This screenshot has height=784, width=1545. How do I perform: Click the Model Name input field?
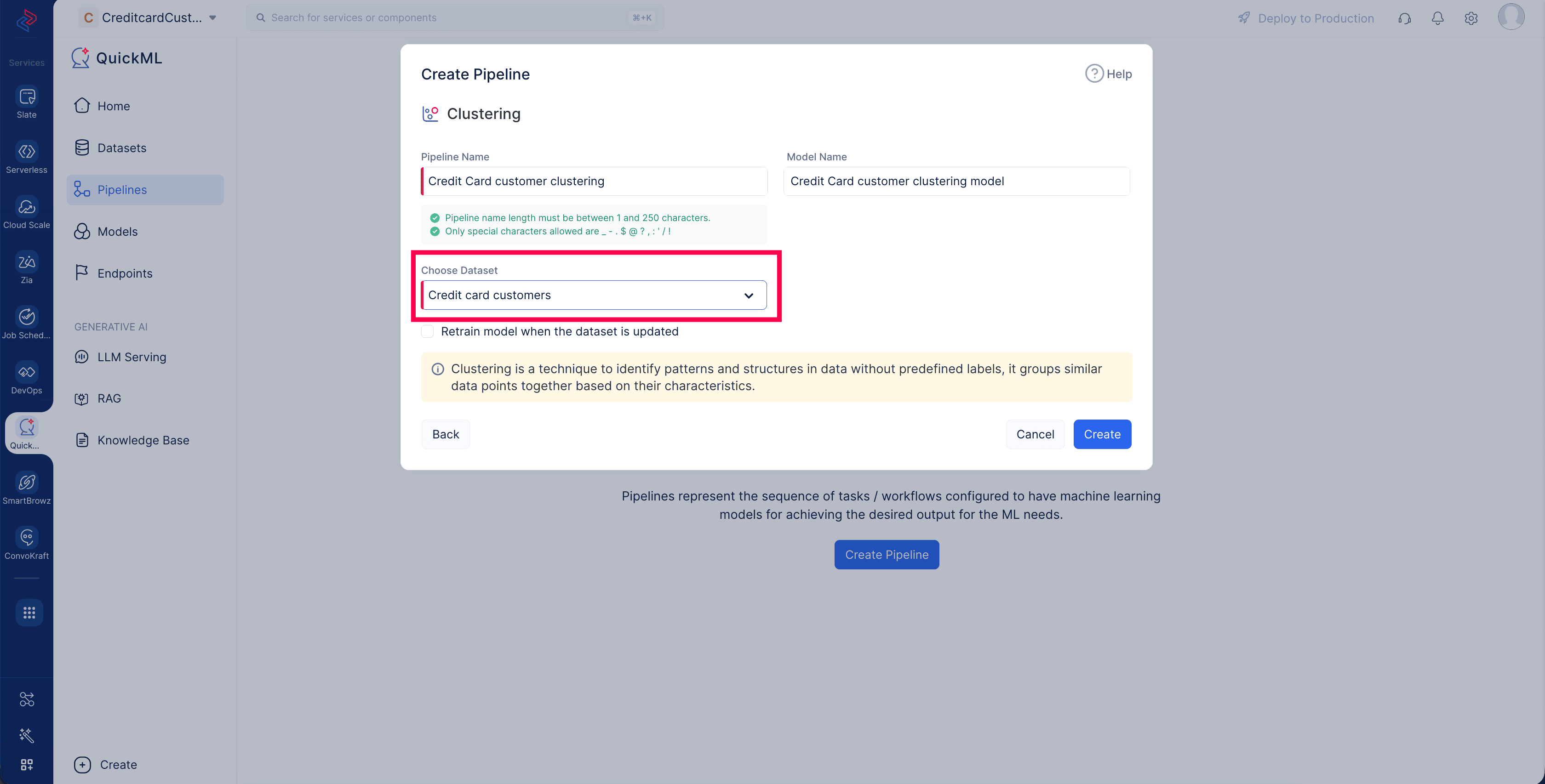[x=956, y=182]
